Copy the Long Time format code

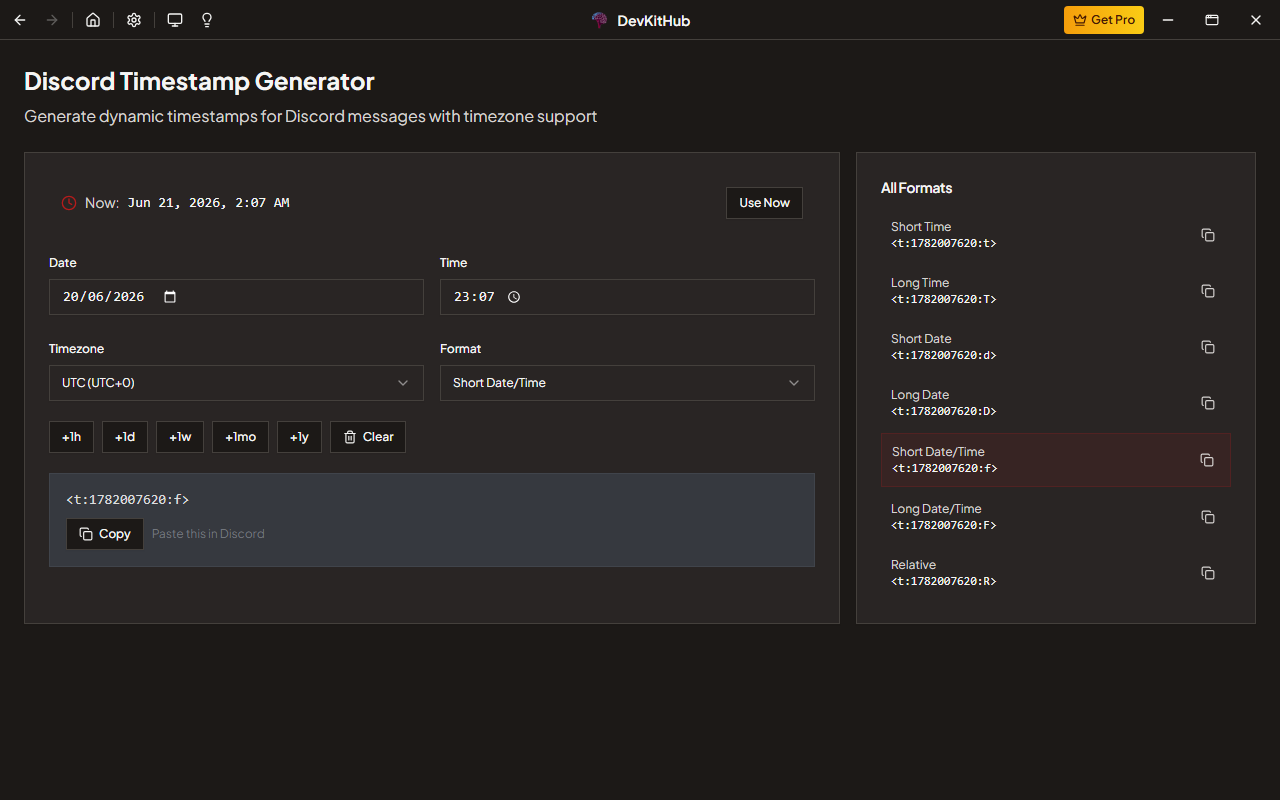click(x=1207, y=291)
